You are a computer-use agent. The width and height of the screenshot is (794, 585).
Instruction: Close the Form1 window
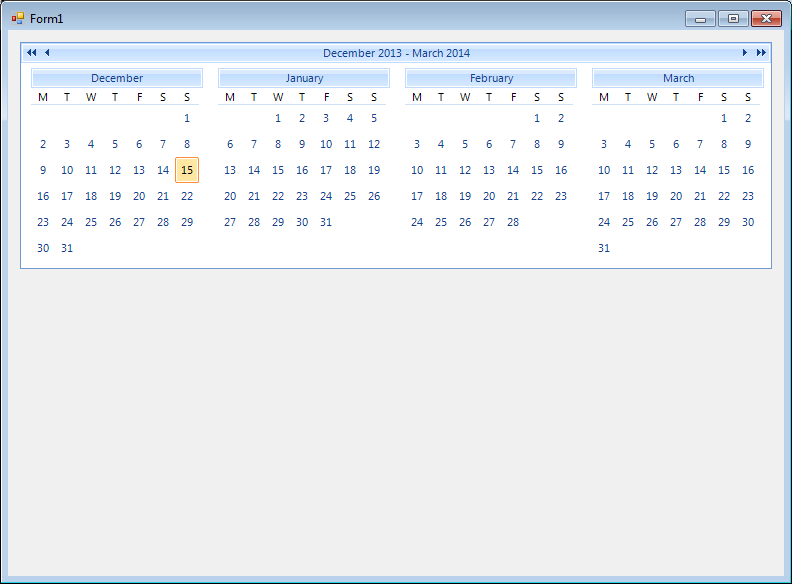(766, 19)
